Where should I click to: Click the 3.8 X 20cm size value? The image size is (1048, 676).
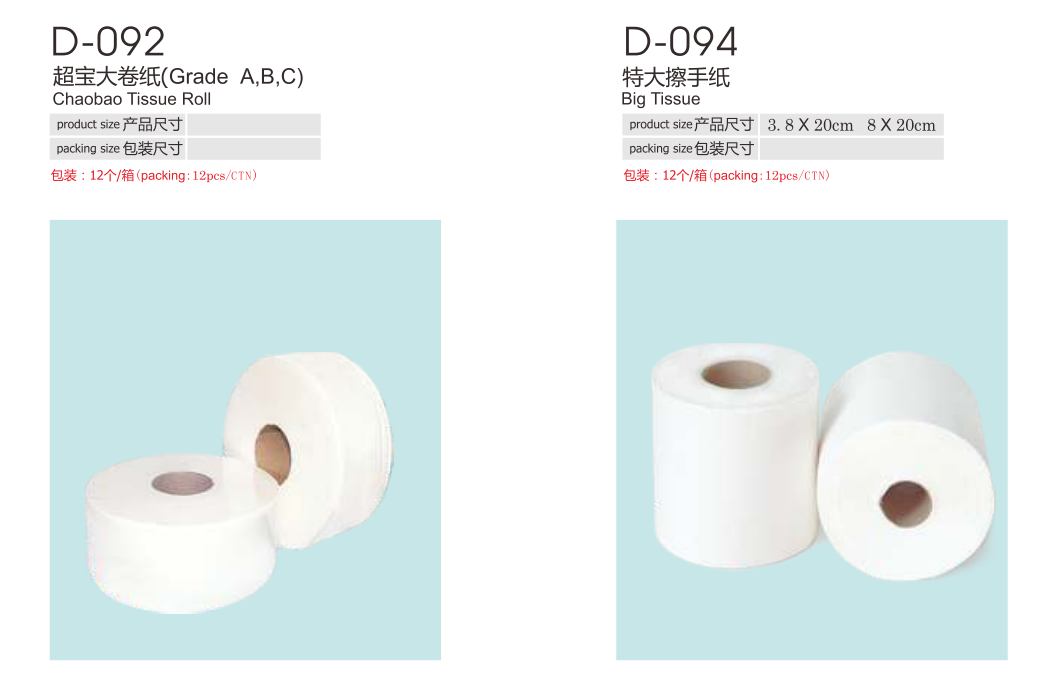[x=810, y=125]
